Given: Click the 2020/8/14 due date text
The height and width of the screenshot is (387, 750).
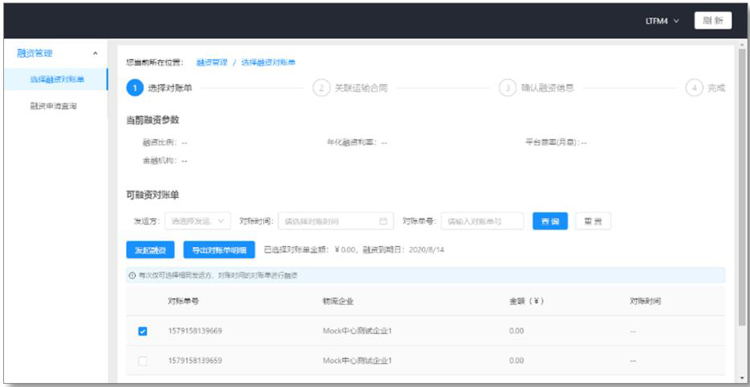Looking at the screenshot, I should (x=427, y=250).
